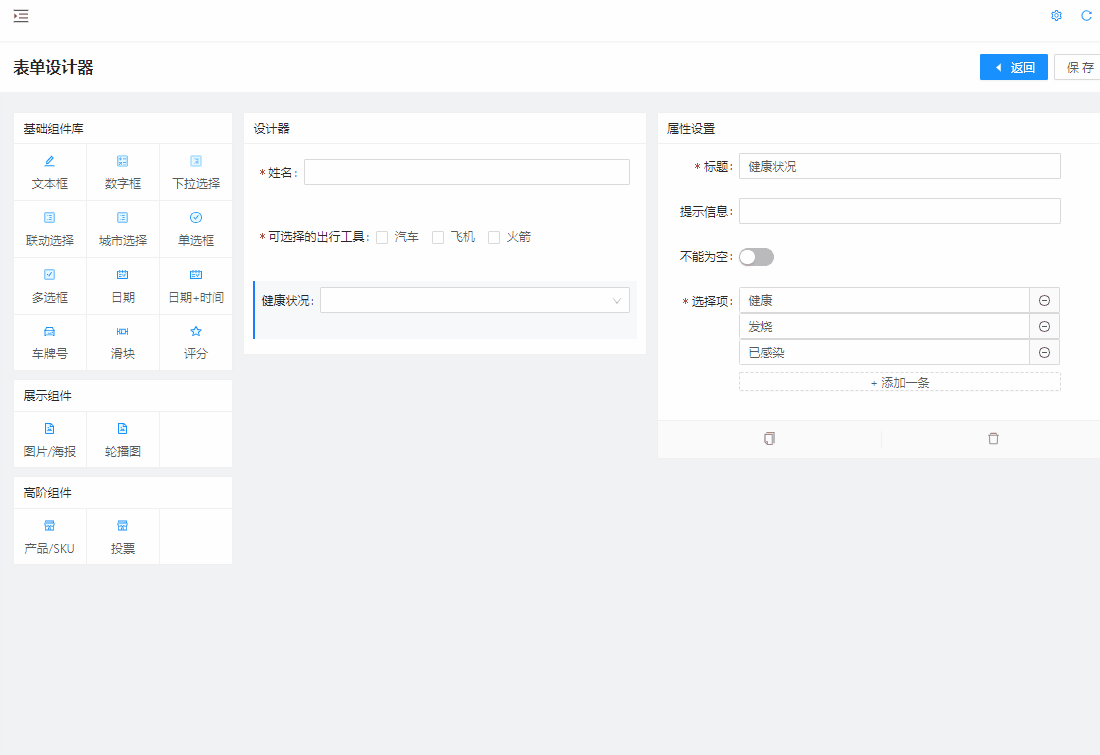Add a 日期+时间 datetime component
The height and width of the screenshot is (755, 1100).
click(196, 286)
